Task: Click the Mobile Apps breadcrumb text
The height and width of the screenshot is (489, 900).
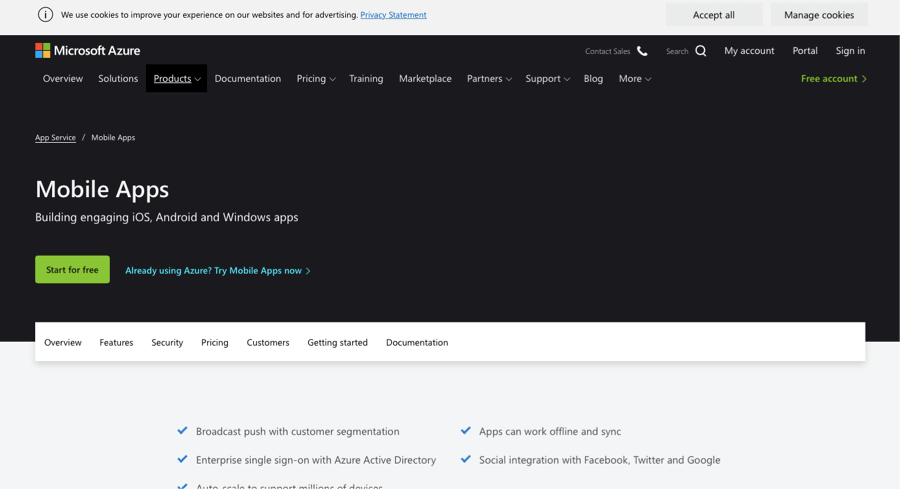Action: click(x=113, y=138)
